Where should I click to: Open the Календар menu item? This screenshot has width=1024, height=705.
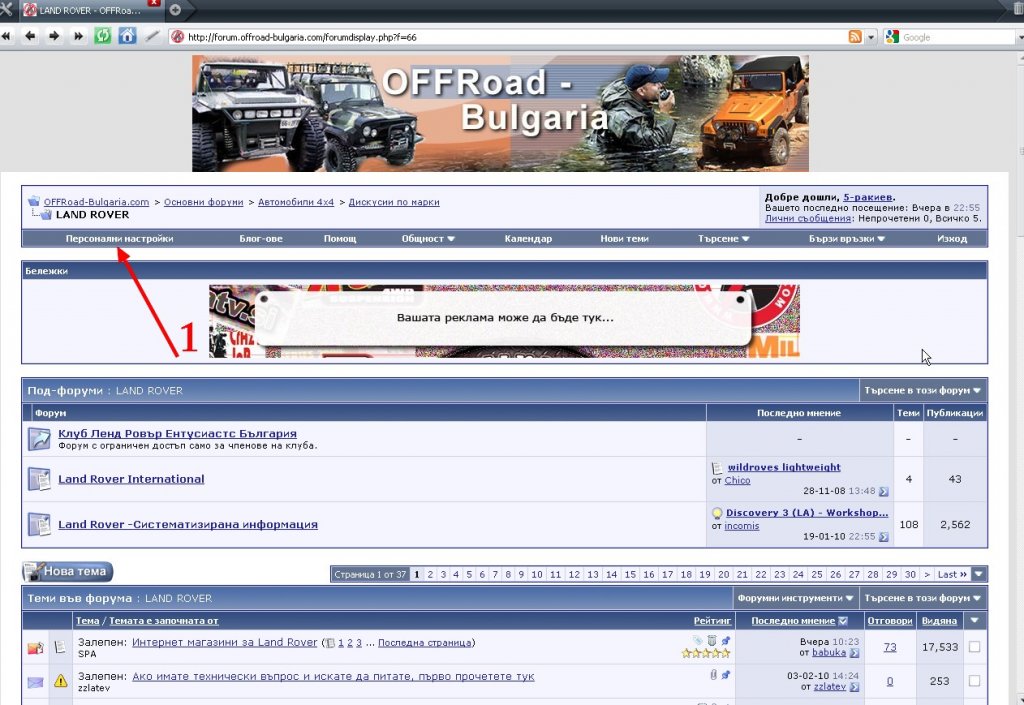point(528,239)
